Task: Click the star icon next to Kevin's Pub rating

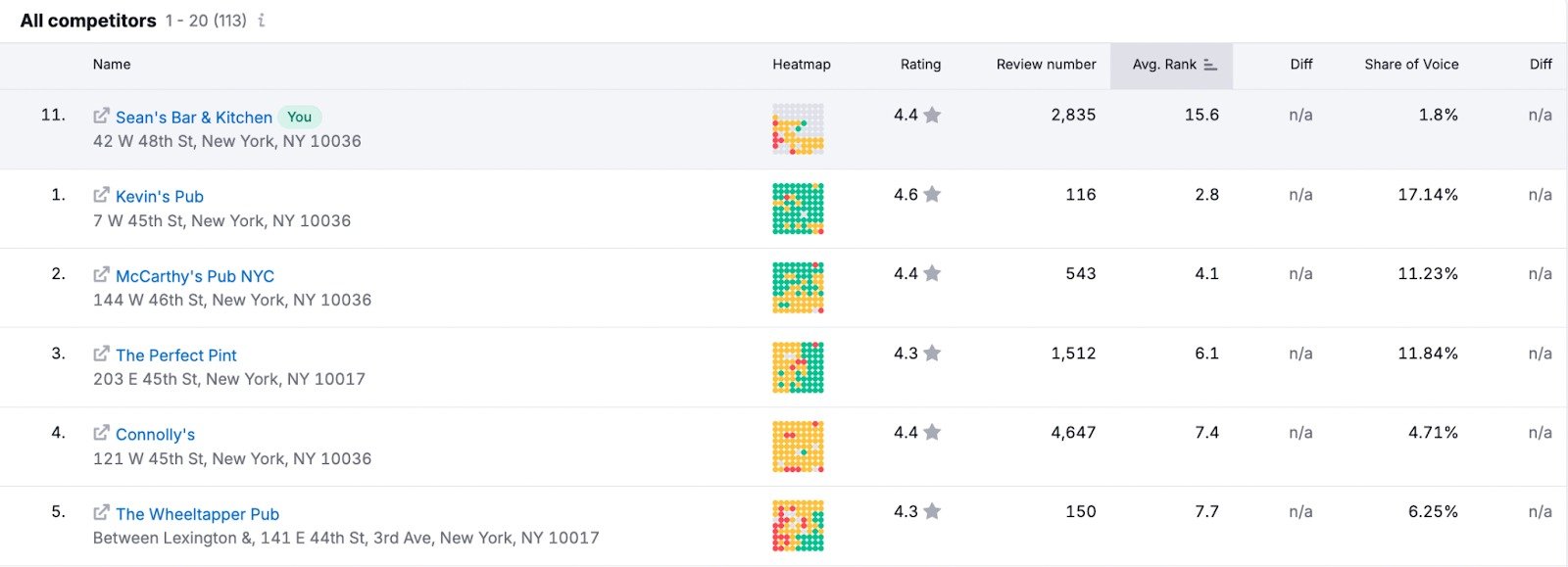Action: coord(931,194)
